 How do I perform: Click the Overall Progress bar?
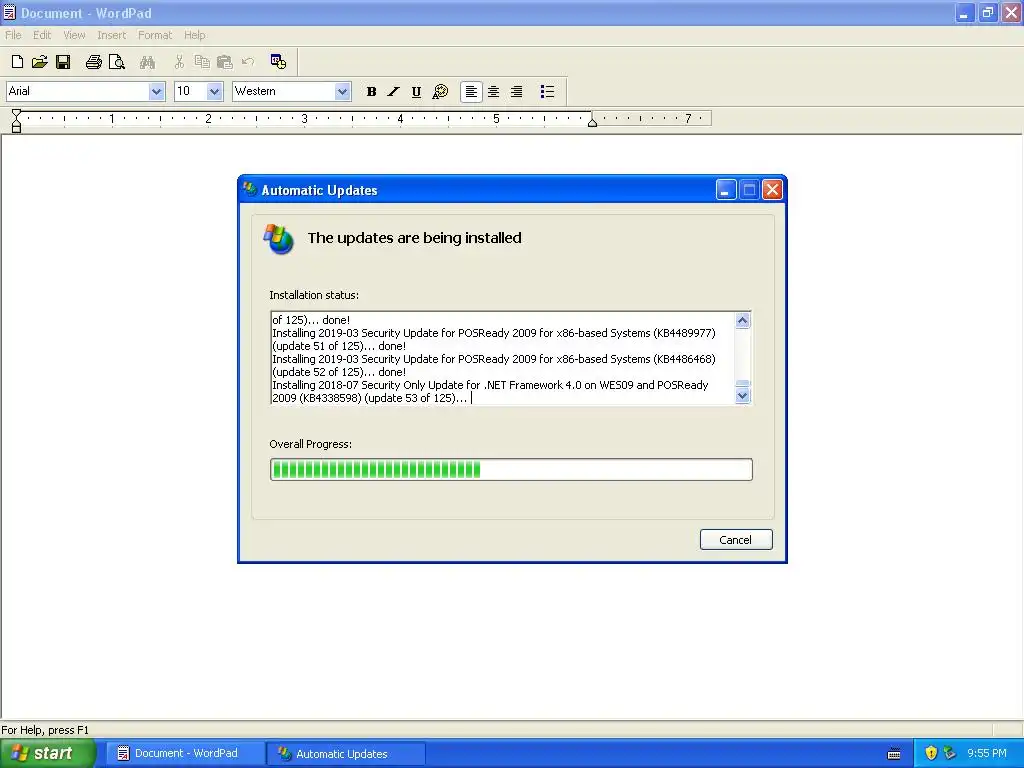tap(511, 470)
